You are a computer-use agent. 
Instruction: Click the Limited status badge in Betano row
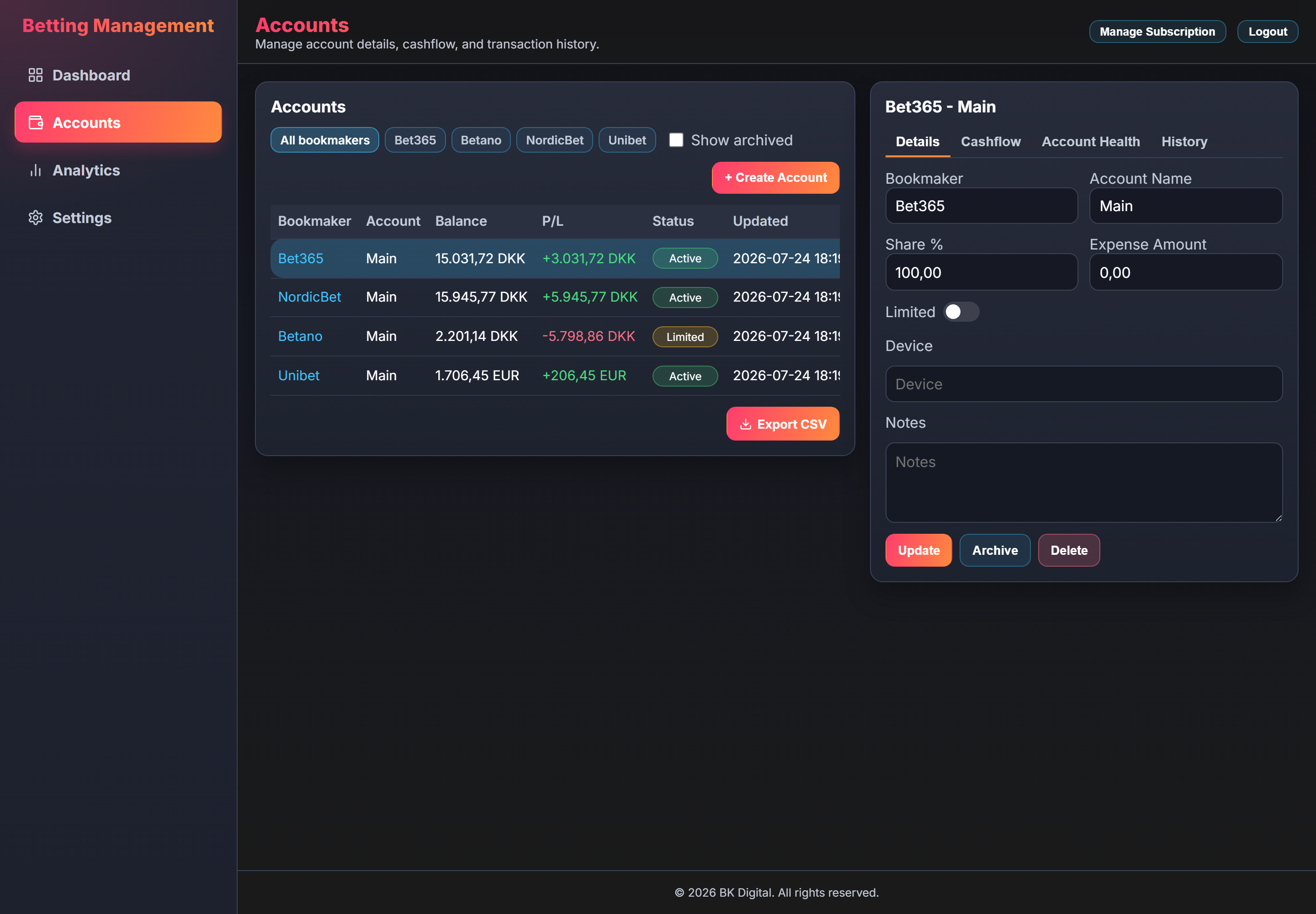685,337
